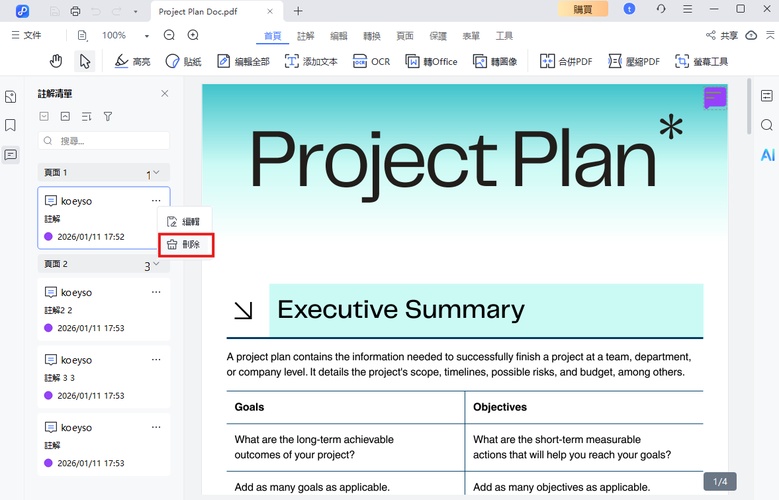Switch to the 註解 ribbon tab
This screenshot has width=779, height=500.
pyautogui.click(x=306, y=35)
